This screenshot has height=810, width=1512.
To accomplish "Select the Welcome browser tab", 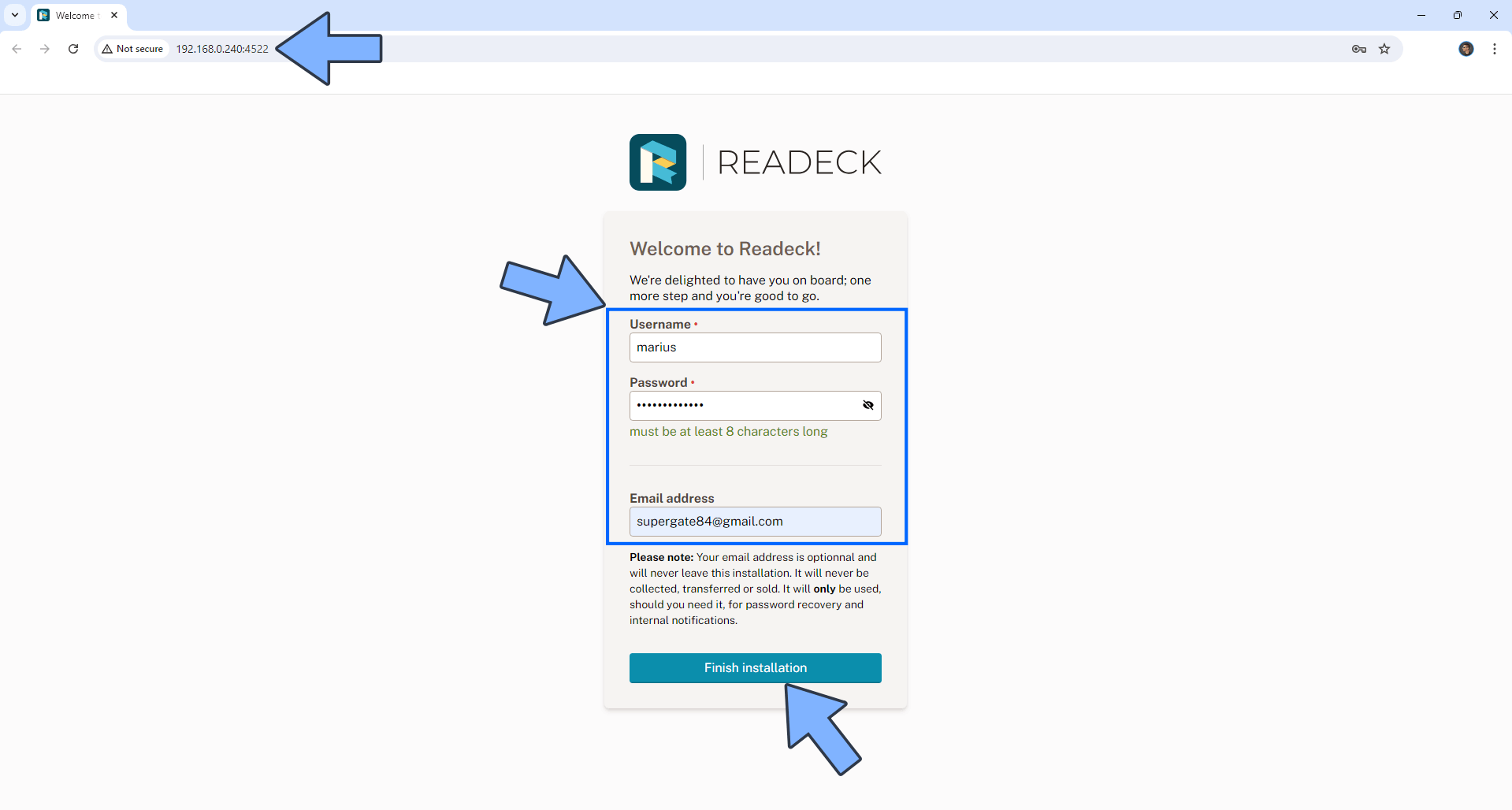I will [78, 16].
